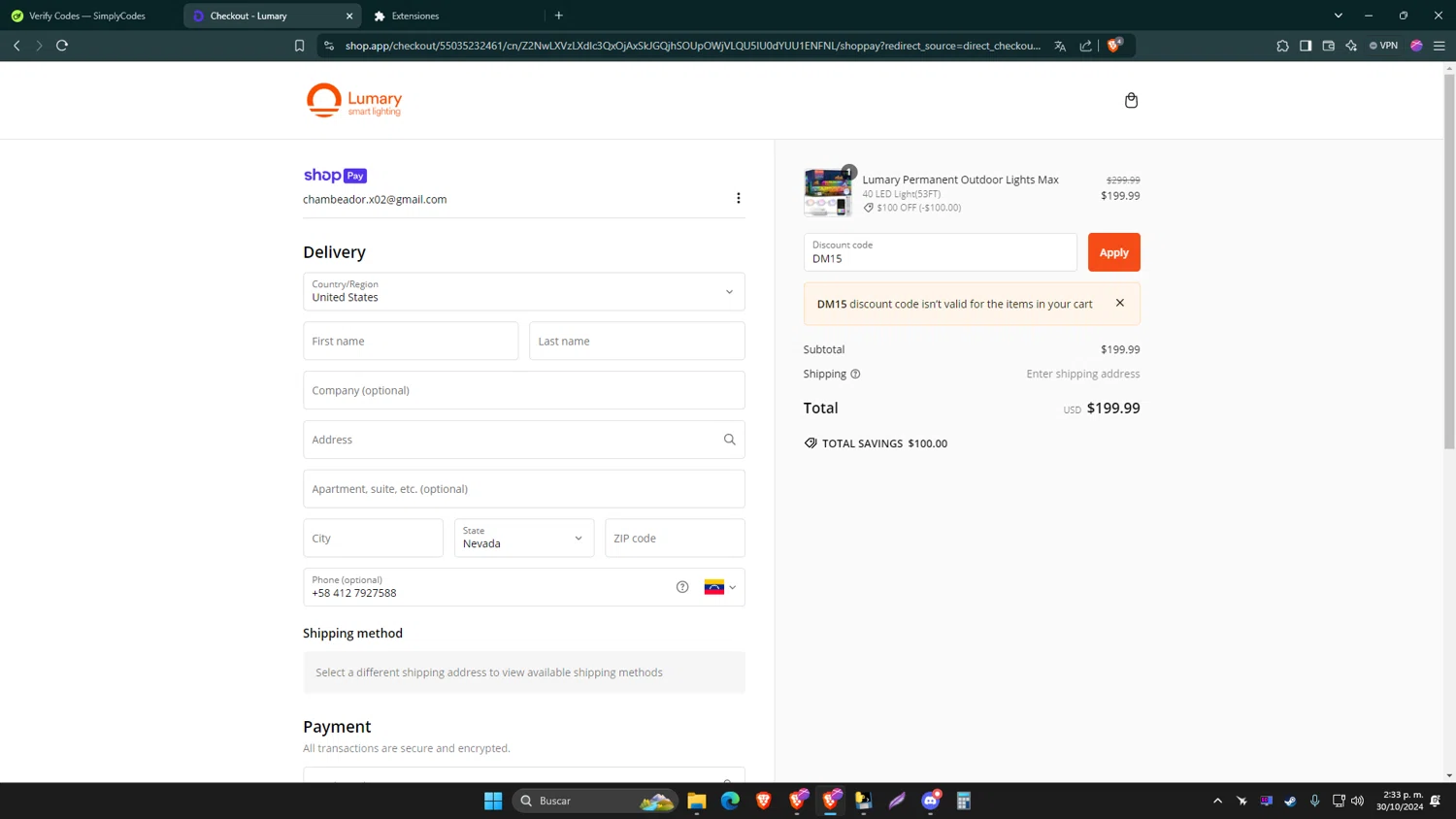Open phone country flag selector

point(720,587)
